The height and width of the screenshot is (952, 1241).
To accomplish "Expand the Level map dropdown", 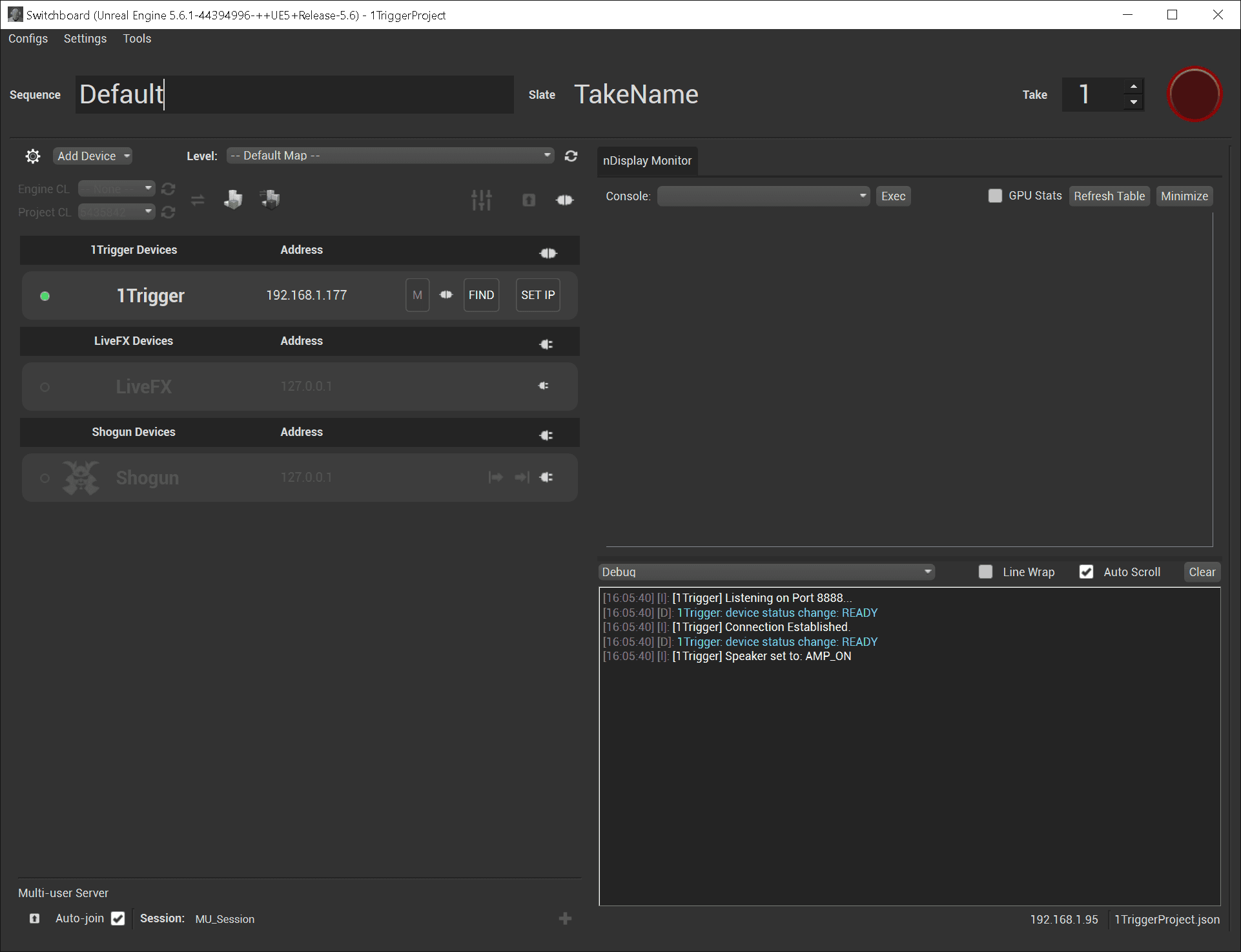I will point(390,156).
